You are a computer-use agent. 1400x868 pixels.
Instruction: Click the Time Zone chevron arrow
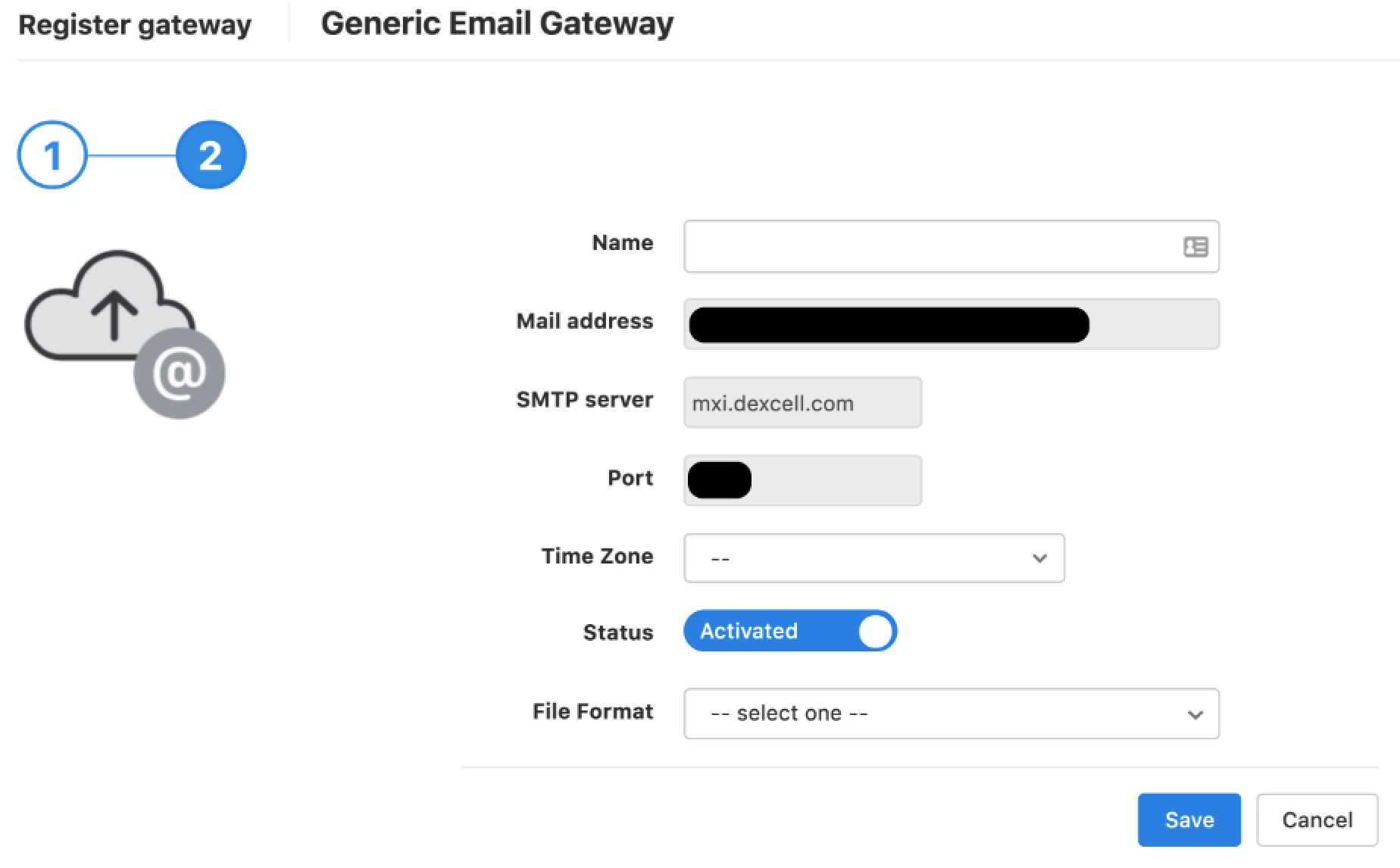tap(1039, 558)
